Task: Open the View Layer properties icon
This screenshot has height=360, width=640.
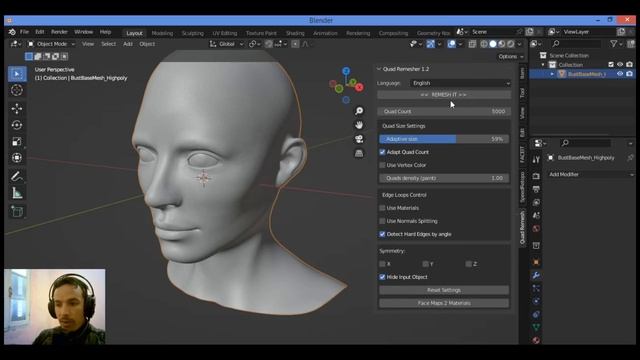Action: click(536, 202)
